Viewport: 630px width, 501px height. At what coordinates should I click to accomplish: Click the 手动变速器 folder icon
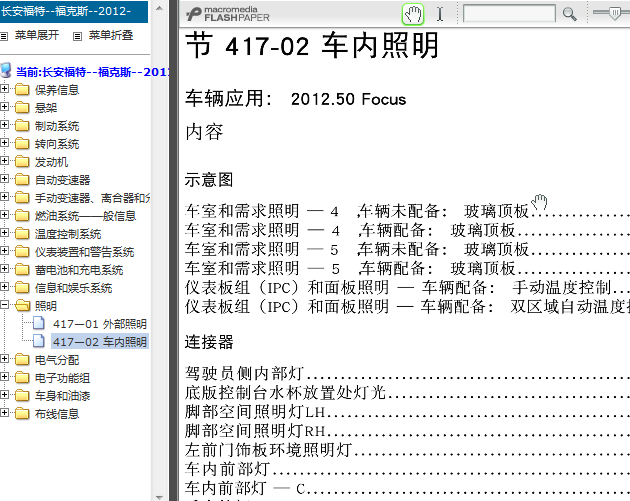[22, 197]
